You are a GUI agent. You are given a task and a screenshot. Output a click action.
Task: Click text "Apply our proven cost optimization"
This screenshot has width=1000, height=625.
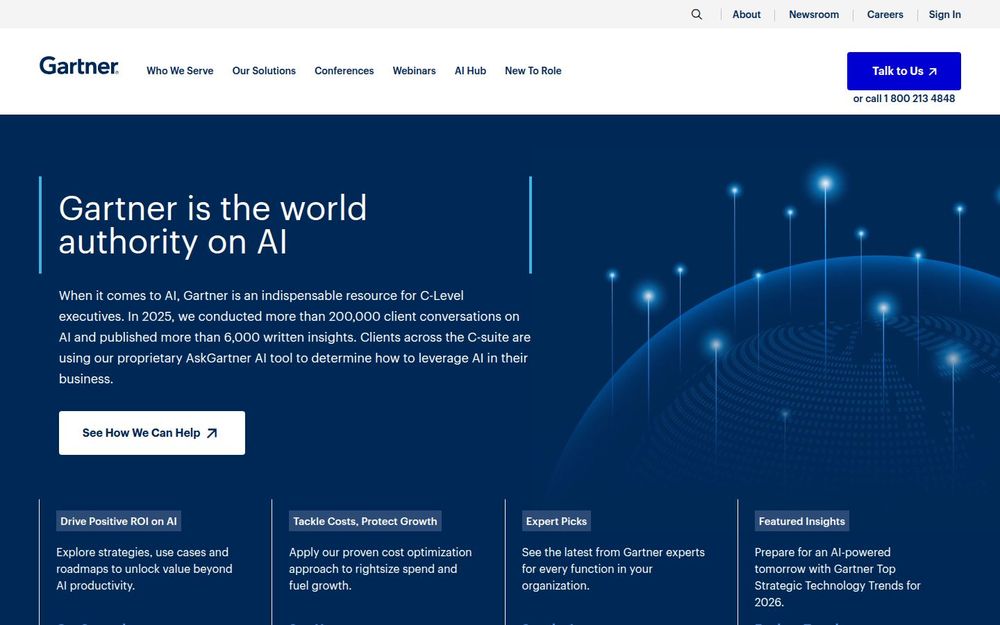click(x=380, y=569)
